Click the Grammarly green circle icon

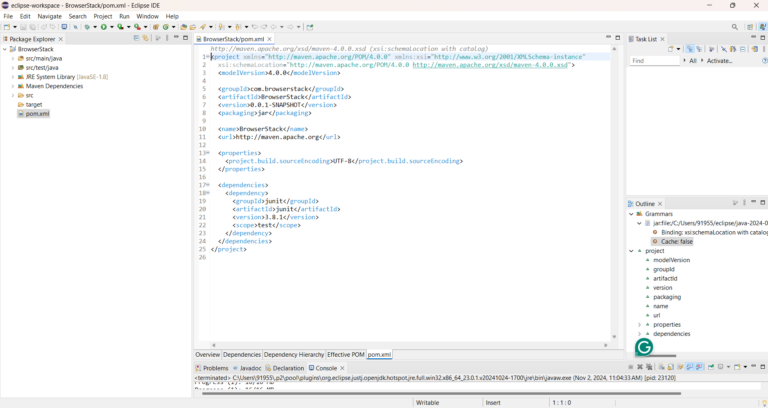click(x=644, y=347)
